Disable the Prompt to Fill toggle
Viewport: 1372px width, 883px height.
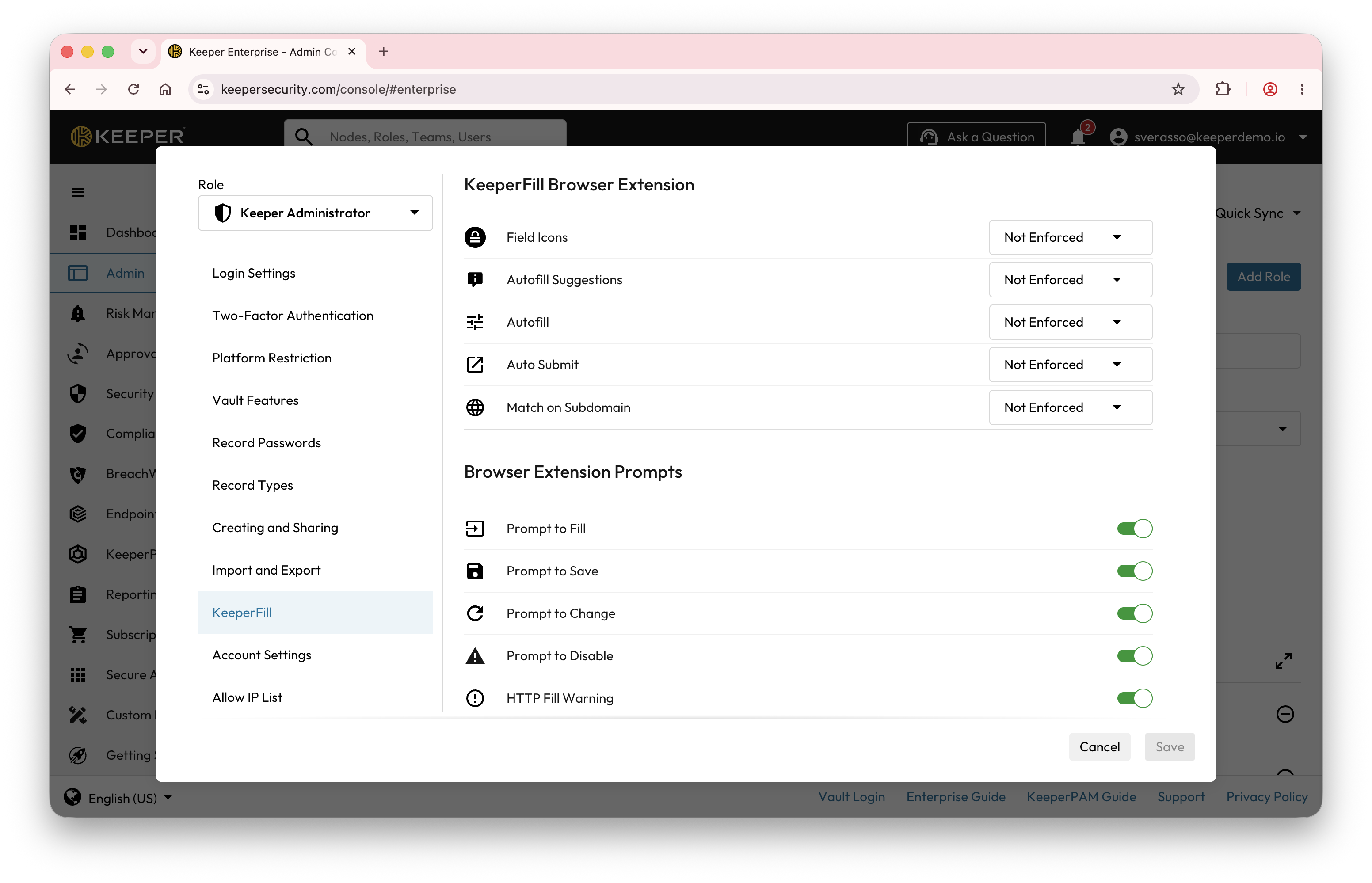click(x=1134, y=528)
